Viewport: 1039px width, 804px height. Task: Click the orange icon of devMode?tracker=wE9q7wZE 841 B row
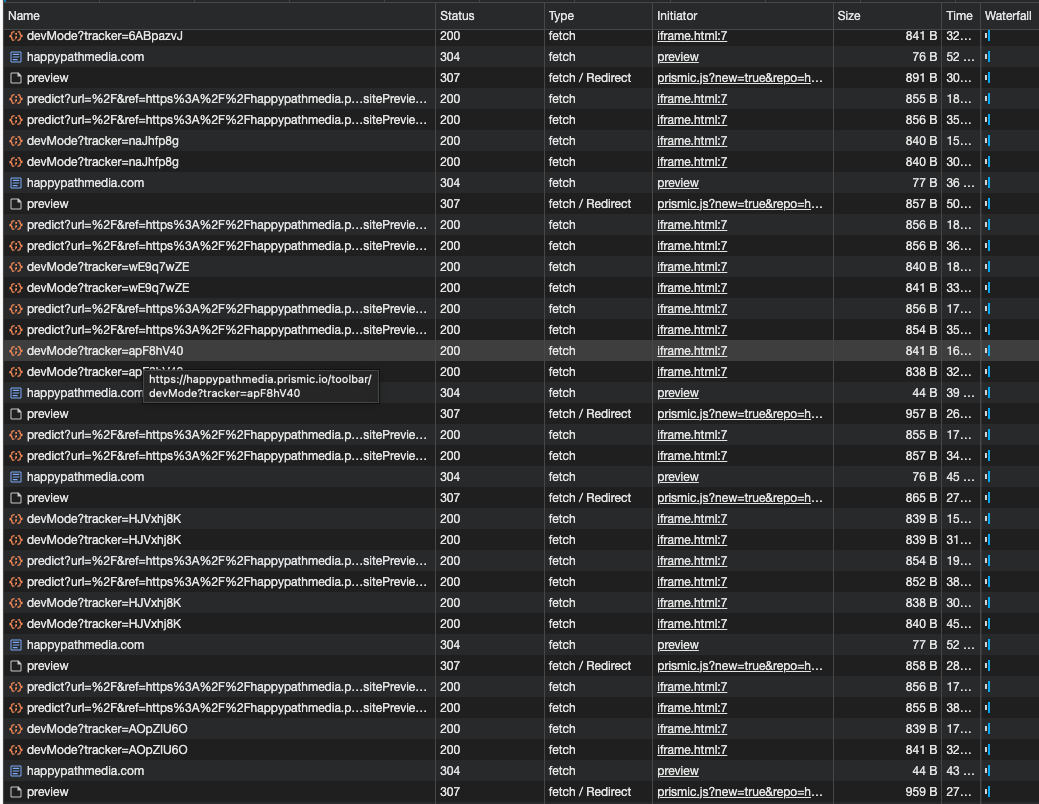coord(16,288)
